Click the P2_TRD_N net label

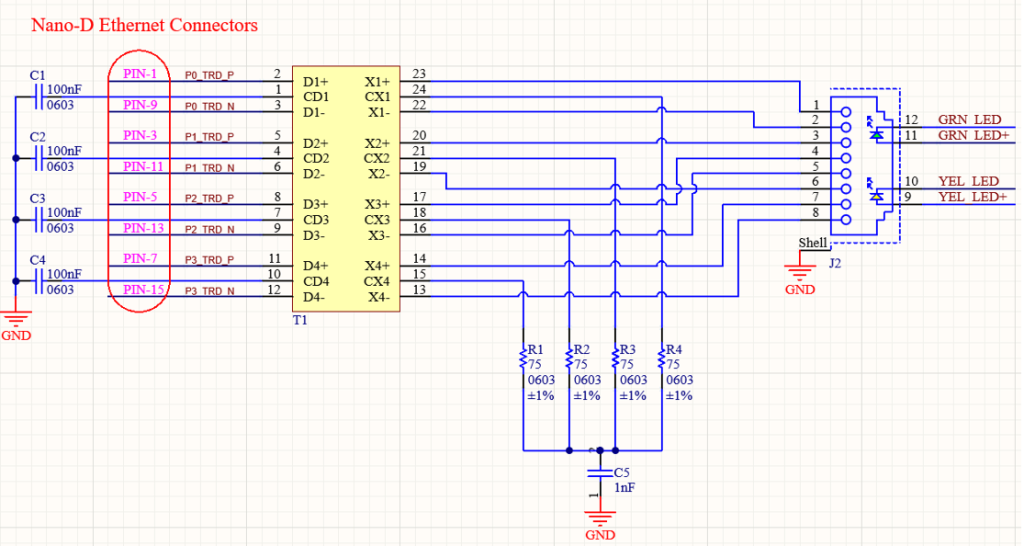pyautogui.click(x=209, y=229)
